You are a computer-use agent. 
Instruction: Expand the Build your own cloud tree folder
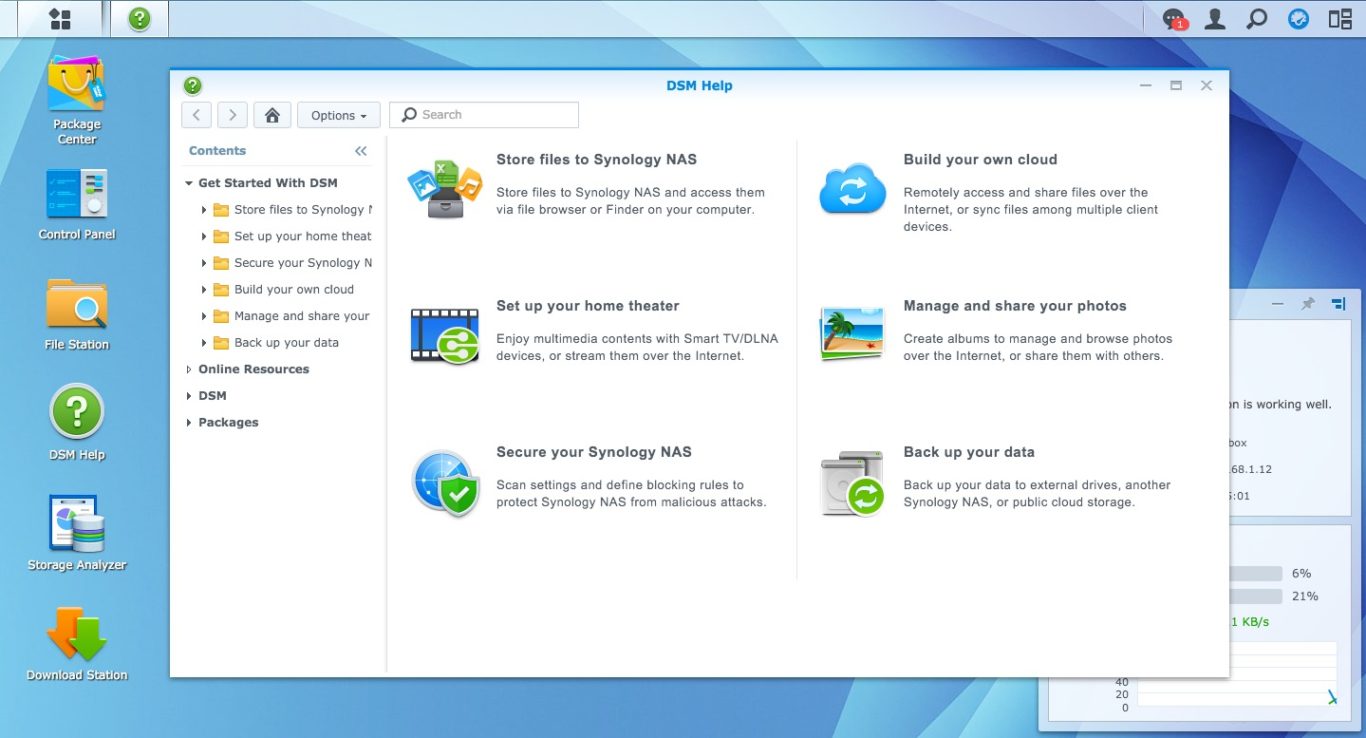tap(203, 290)
